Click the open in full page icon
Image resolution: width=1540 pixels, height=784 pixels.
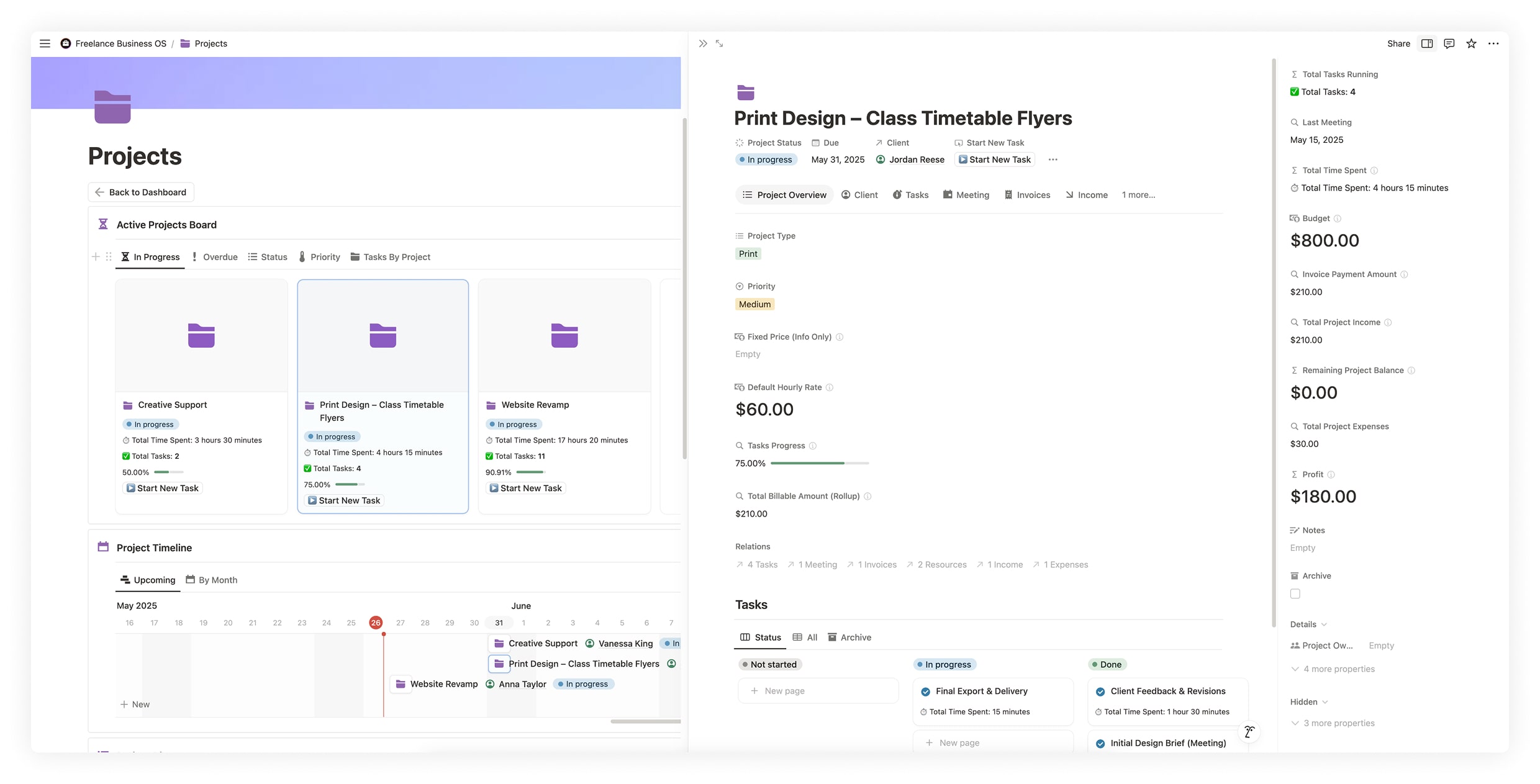pos(720,43)
